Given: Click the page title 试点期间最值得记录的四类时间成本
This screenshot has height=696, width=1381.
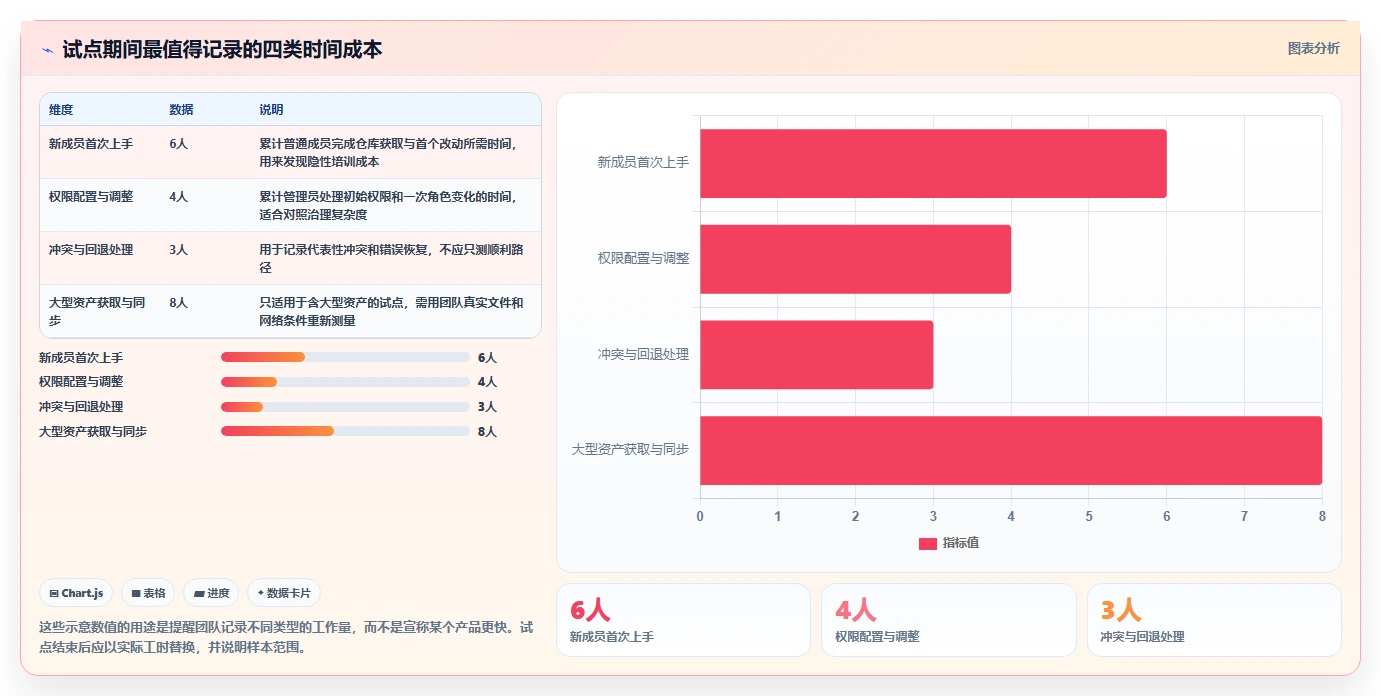Looking at the screenshot, I should pyautogui.click(x=222, y=49).
